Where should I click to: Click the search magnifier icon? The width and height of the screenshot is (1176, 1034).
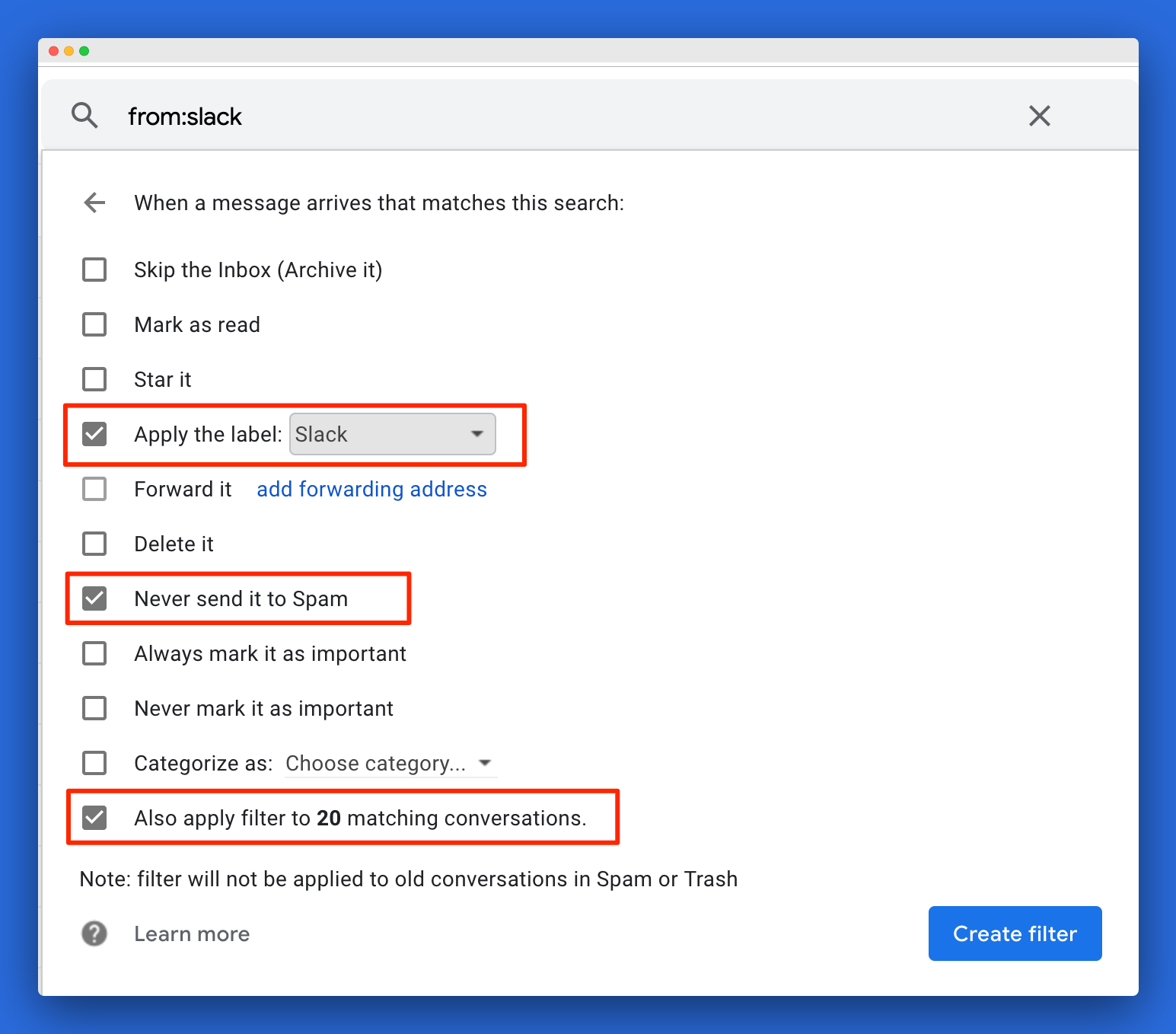coord(84,116)
